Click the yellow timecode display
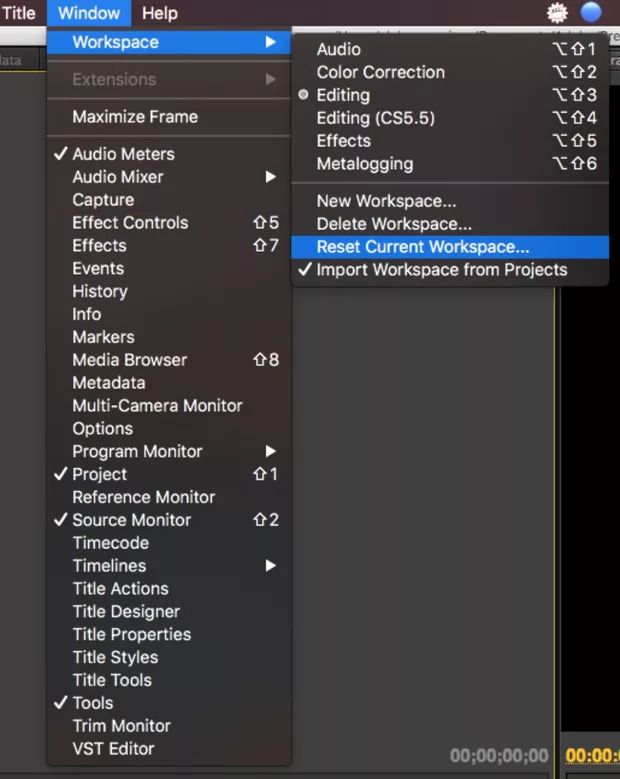The width and height of the screenshot is (620, 779). coord(592,756)
